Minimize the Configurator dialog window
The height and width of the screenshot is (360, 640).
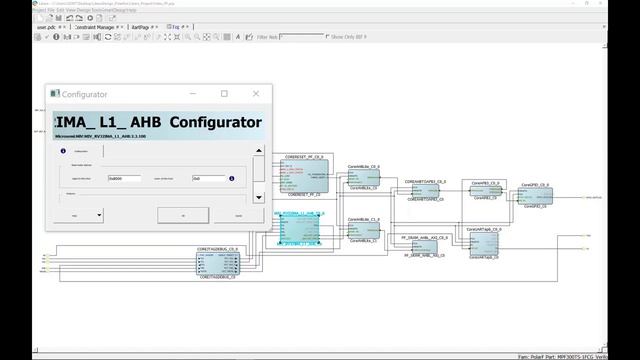[193, 94]
